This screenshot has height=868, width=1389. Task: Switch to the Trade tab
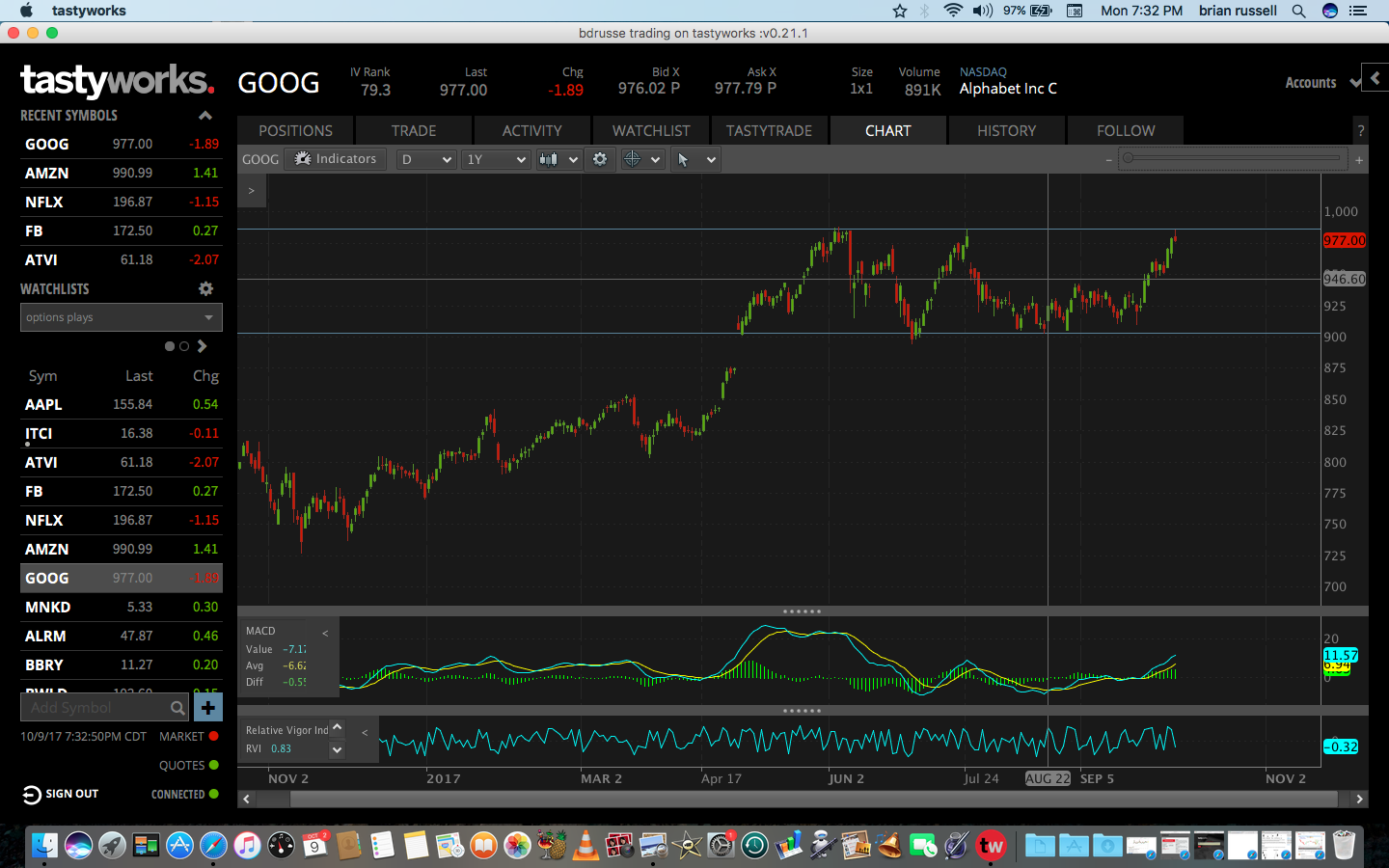414,130
